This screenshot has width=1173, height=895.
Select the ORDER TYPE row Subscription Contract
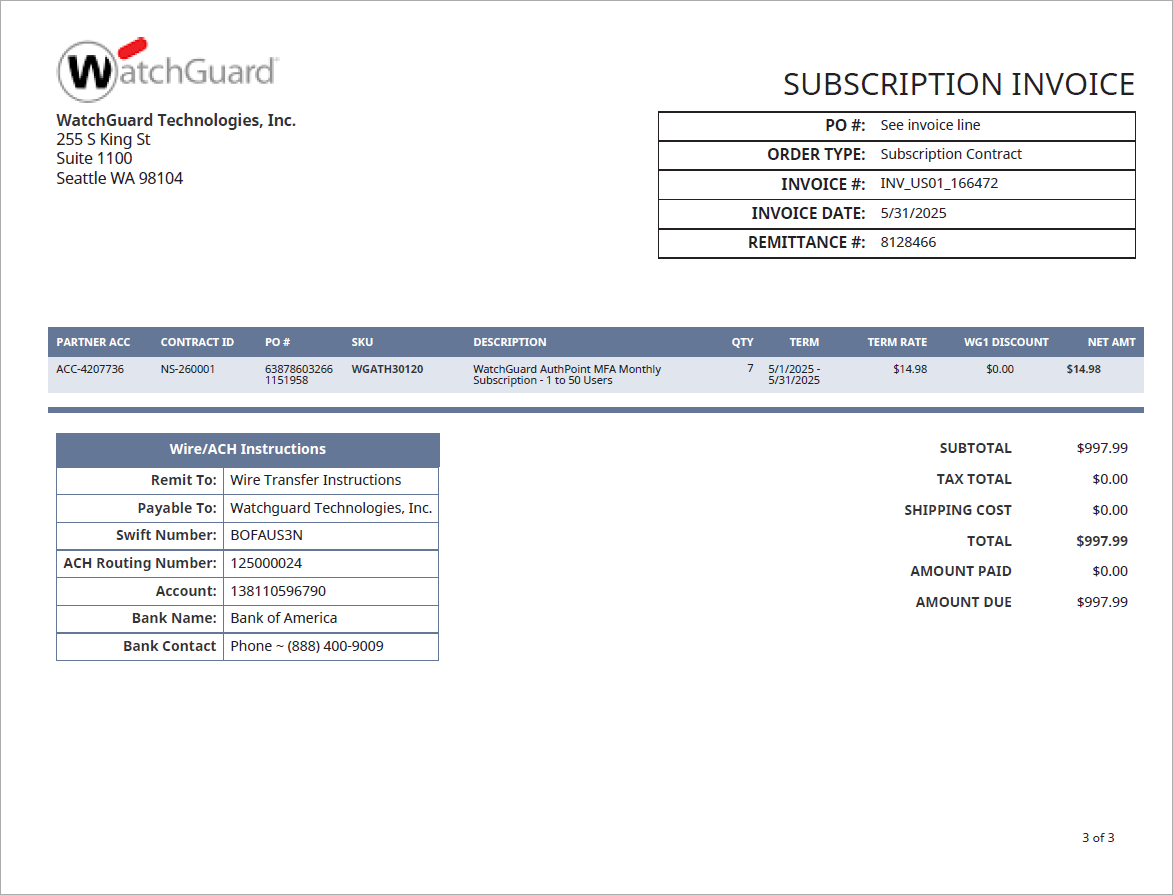tap(950, 154)
